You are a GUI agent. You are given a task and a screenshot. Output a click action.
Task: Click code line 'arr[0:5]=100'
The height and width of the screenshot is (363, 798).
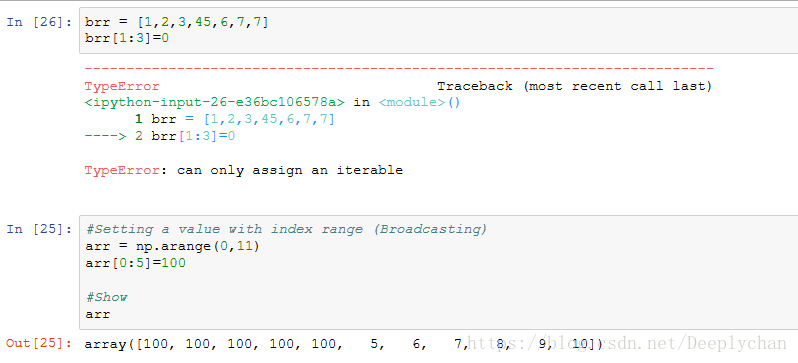tap(135, 263)
